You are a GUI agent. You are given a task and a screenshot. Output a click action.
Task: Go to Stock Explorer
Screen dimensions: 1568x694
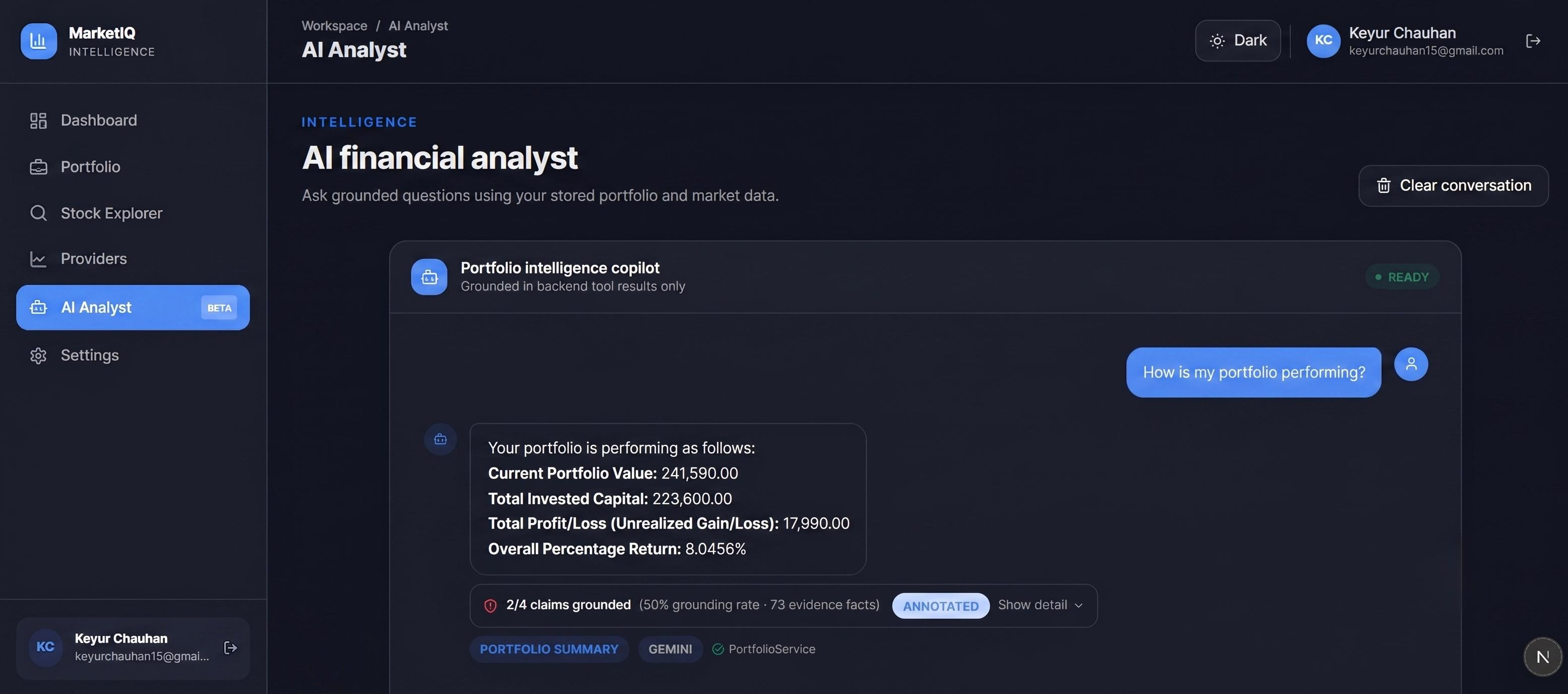133,213
